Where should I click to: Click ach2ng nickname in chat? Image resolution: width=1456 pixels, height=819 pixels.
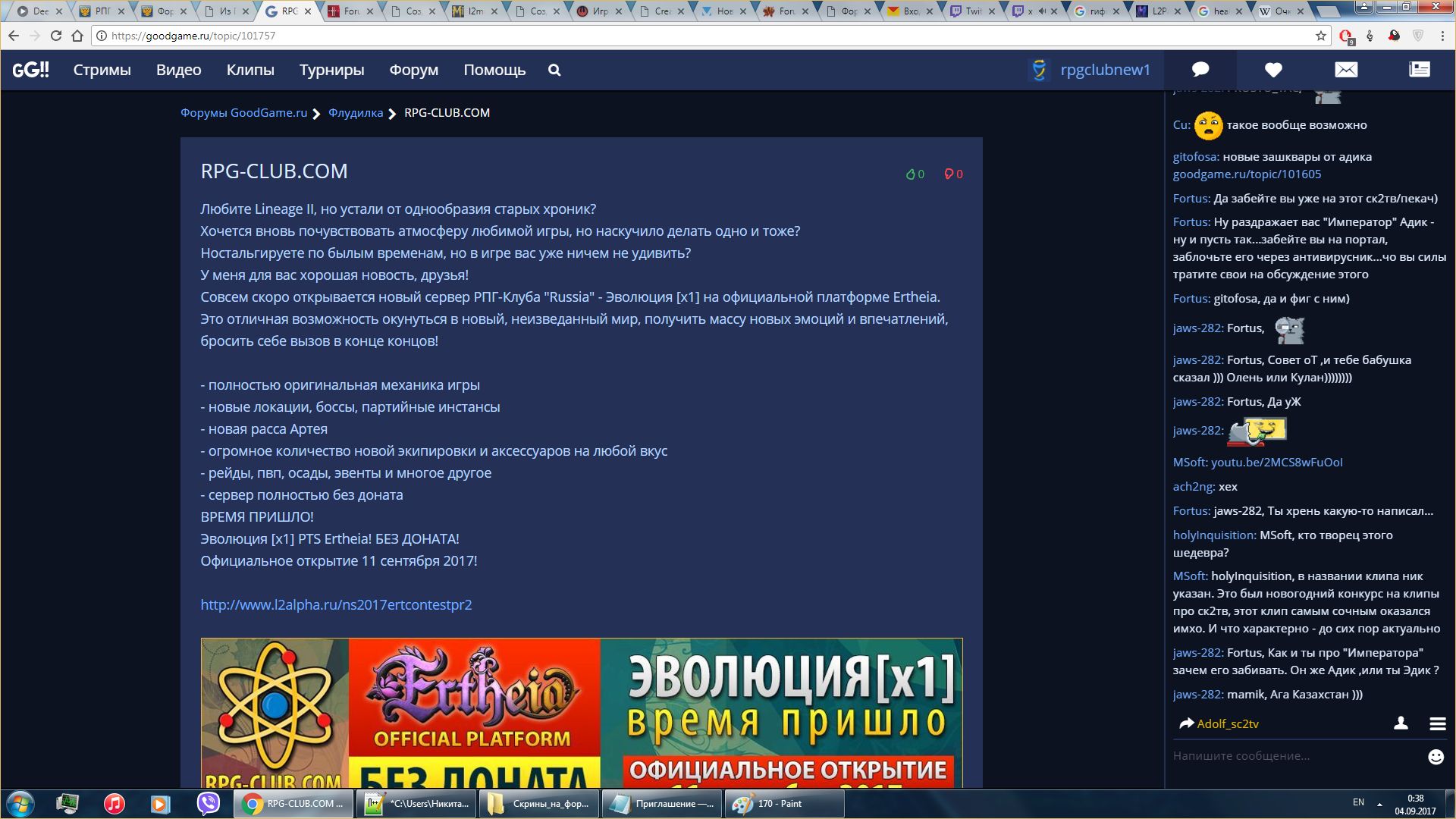(x=1194, y=486)
